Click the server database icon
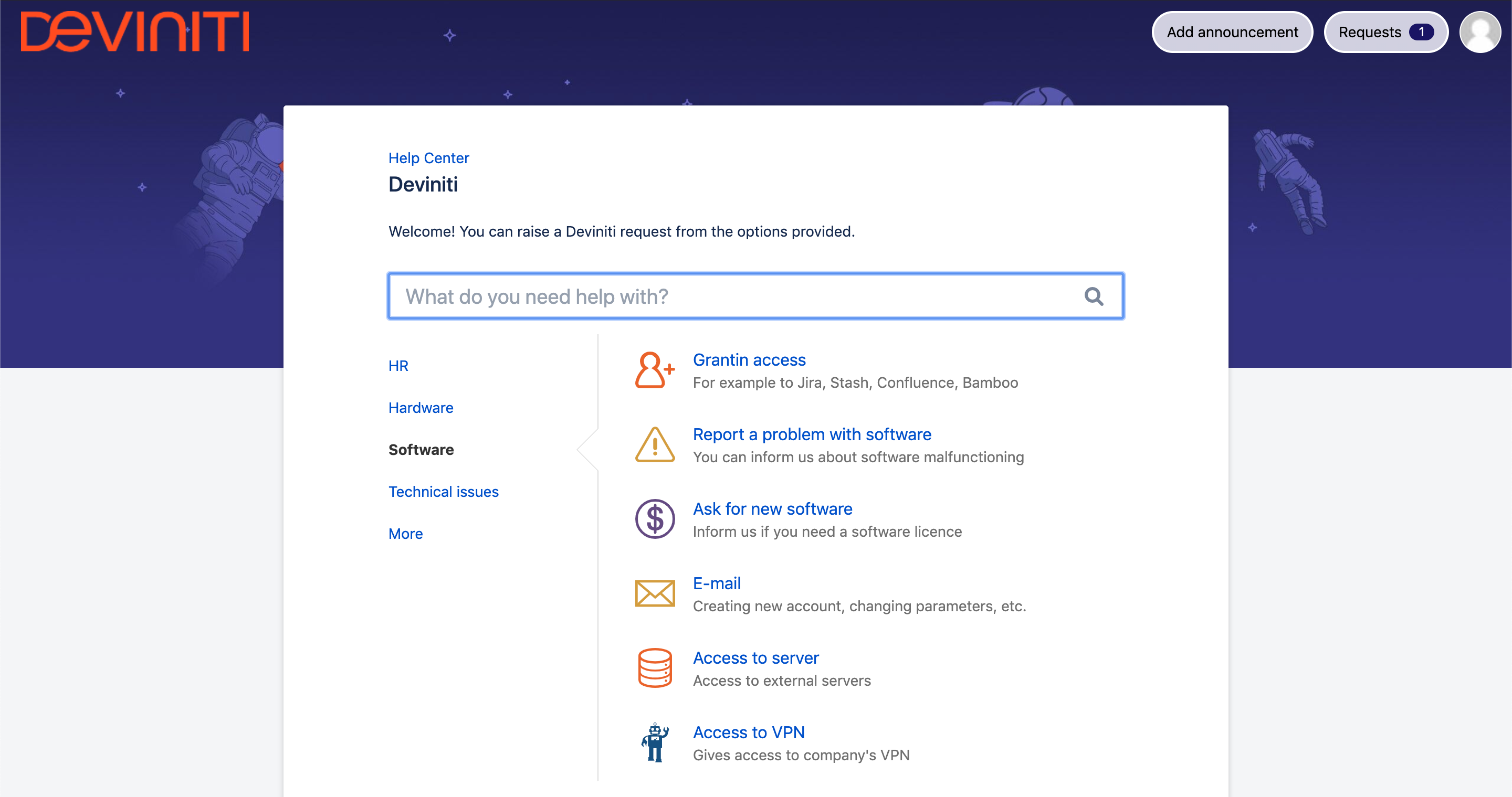Image resolution: width=1512 pixels, height=797 pixels. (x=655, y=668)
